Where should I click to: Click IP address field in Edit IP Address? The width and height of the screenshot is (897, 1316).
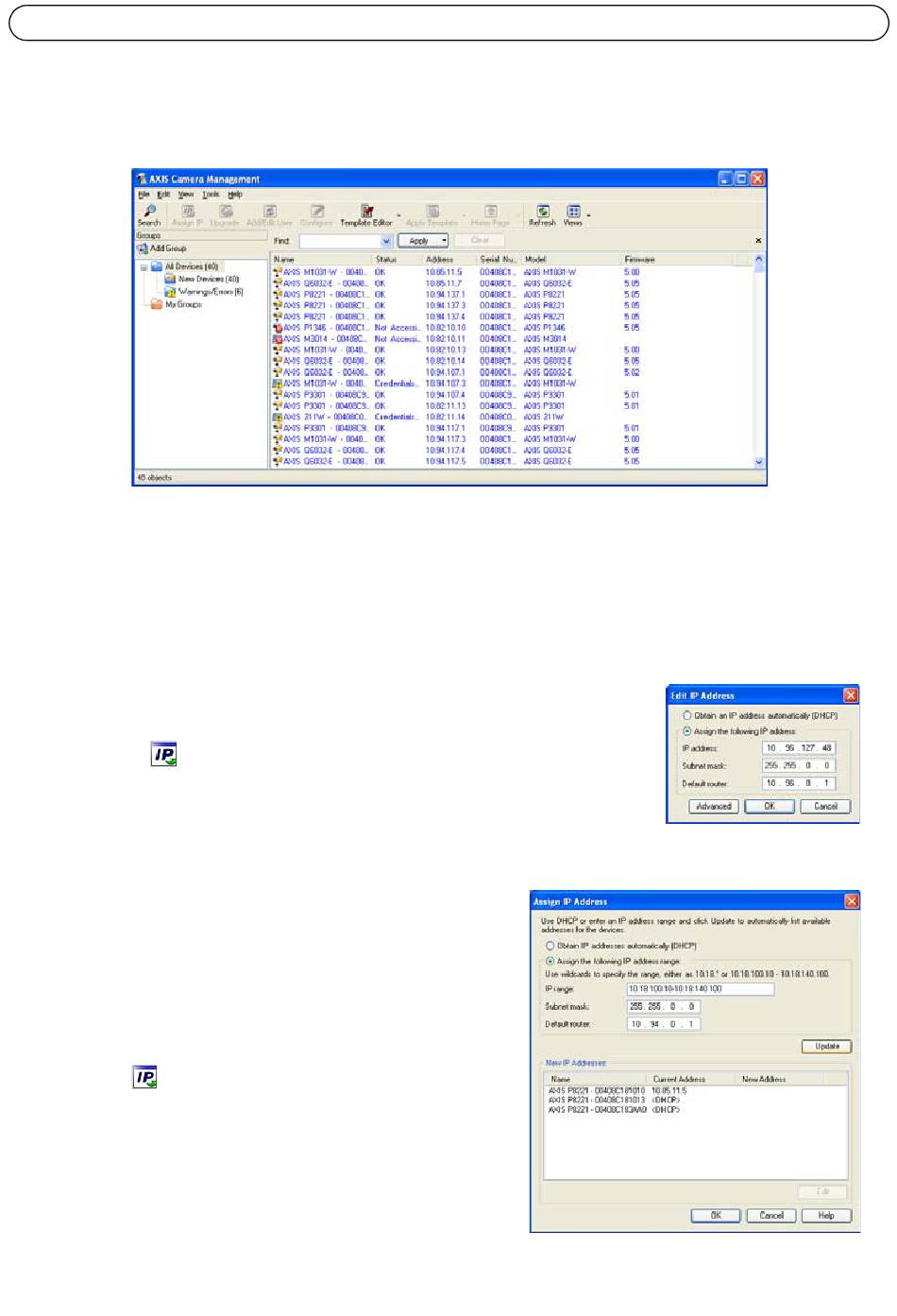[x=799, y=748]
